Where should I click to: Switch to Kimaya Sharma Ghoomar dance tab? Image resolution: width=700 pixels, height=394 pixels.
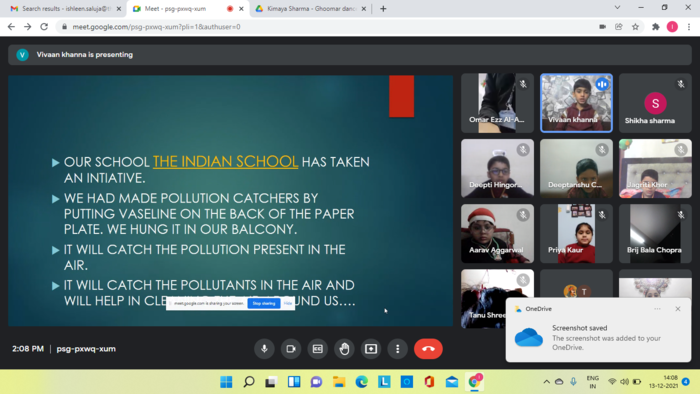(311, 8)
